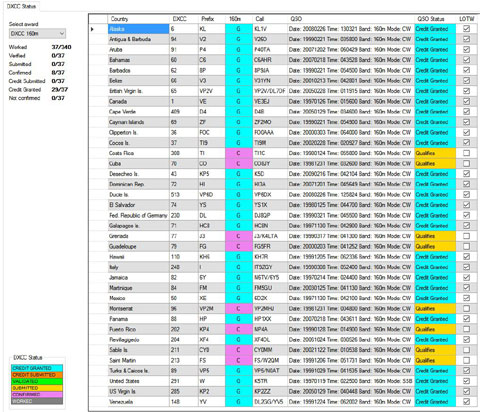
Task: Select the United States country cell
Action: [x=139, y=381]
